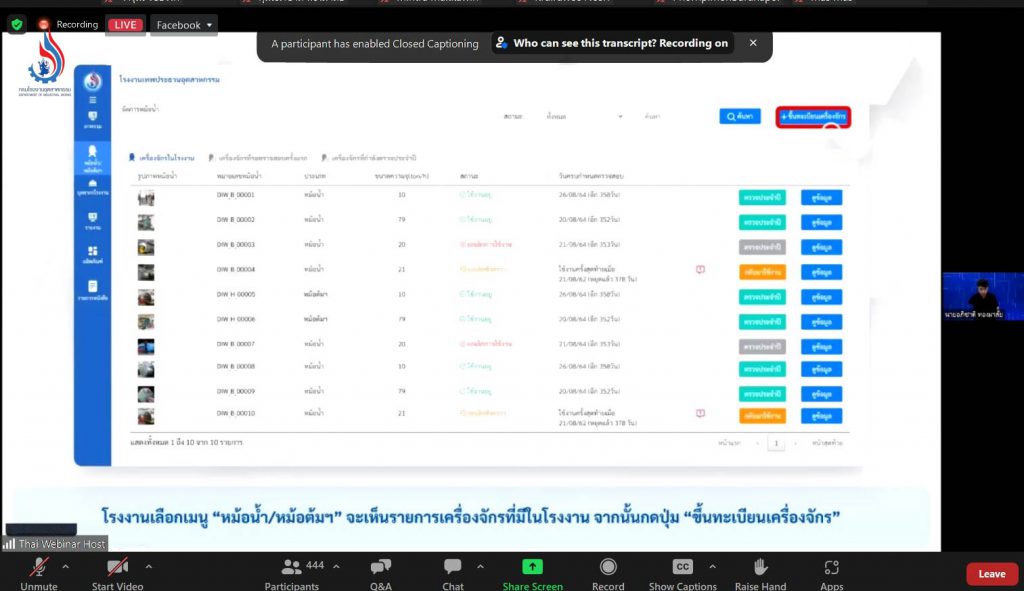Expand the video options arrow beside Start Video
Image resolution: width=1024 pixels, height=591 pixels.
[150, 566]
